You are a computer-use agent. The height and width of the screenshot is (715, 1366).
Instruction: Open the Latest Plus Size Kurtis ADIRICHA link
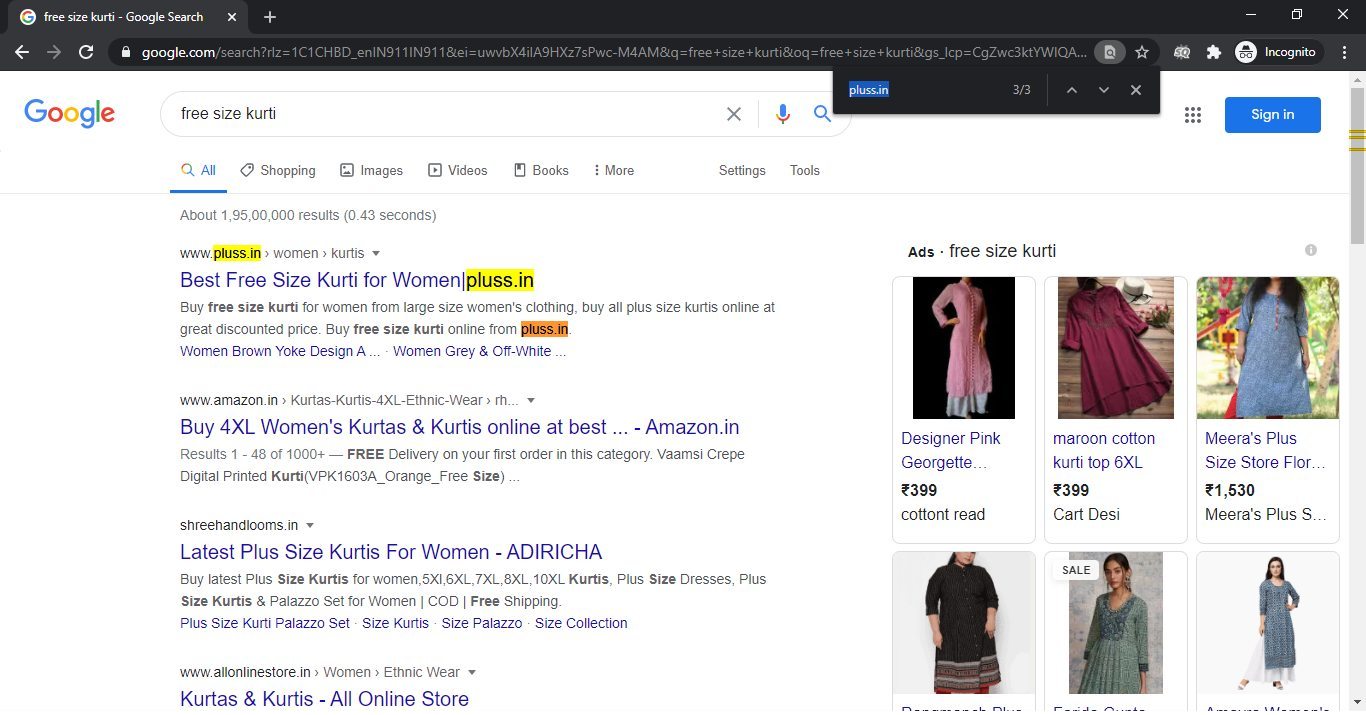click(391, 552)
